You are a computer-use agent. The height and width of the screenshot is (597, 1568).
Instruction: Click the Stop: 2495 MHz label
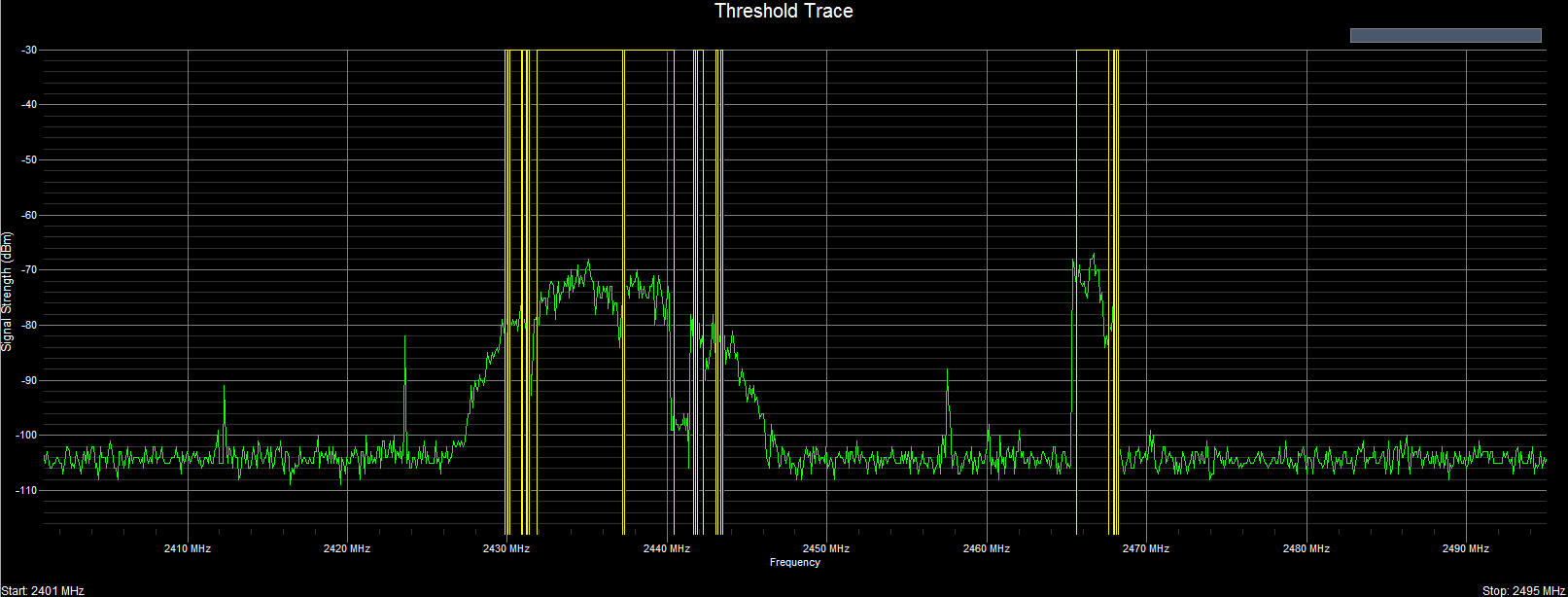(1524, 590)
